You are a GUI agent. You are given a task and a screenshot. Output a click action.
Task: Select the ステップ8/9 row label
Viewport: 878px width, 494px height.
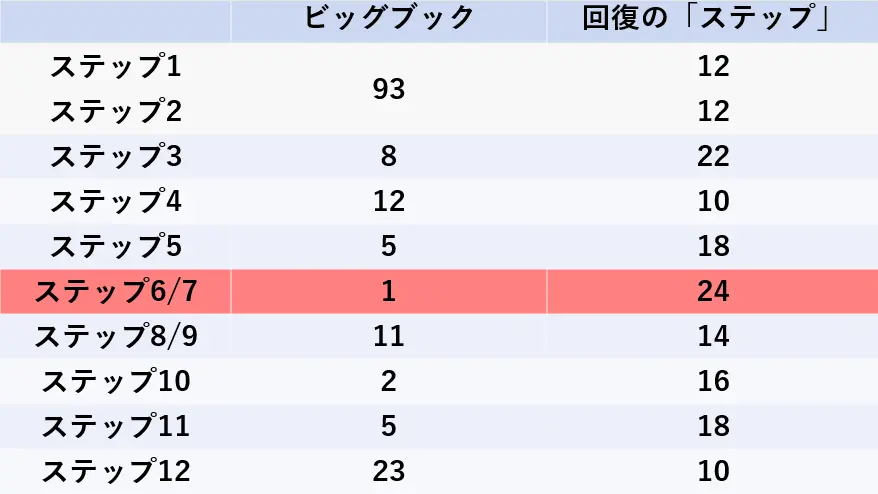pos(116,336)
